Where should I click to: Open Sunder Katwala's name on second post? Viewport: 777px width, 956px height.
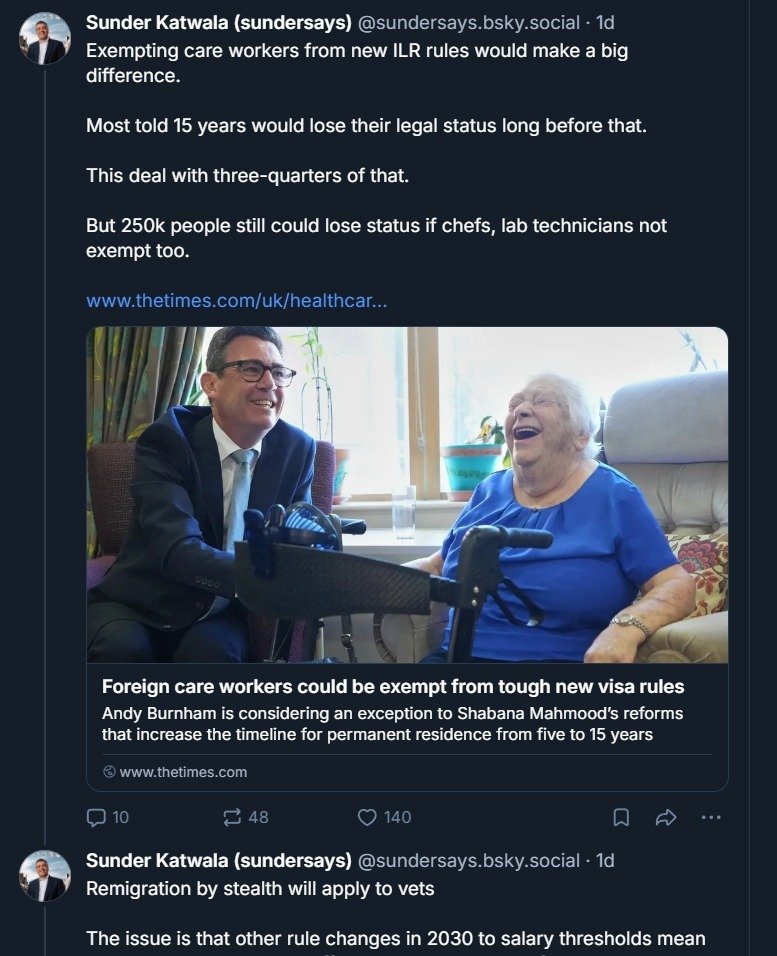219,860
